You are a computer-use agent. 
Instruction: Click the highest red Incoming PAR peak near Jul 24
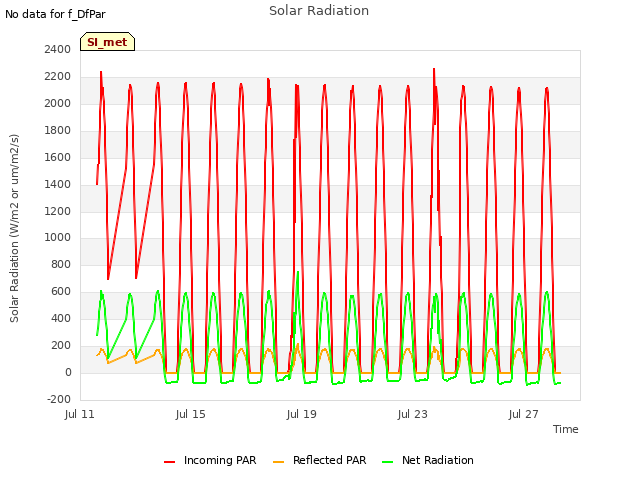(x=434, y=69)
